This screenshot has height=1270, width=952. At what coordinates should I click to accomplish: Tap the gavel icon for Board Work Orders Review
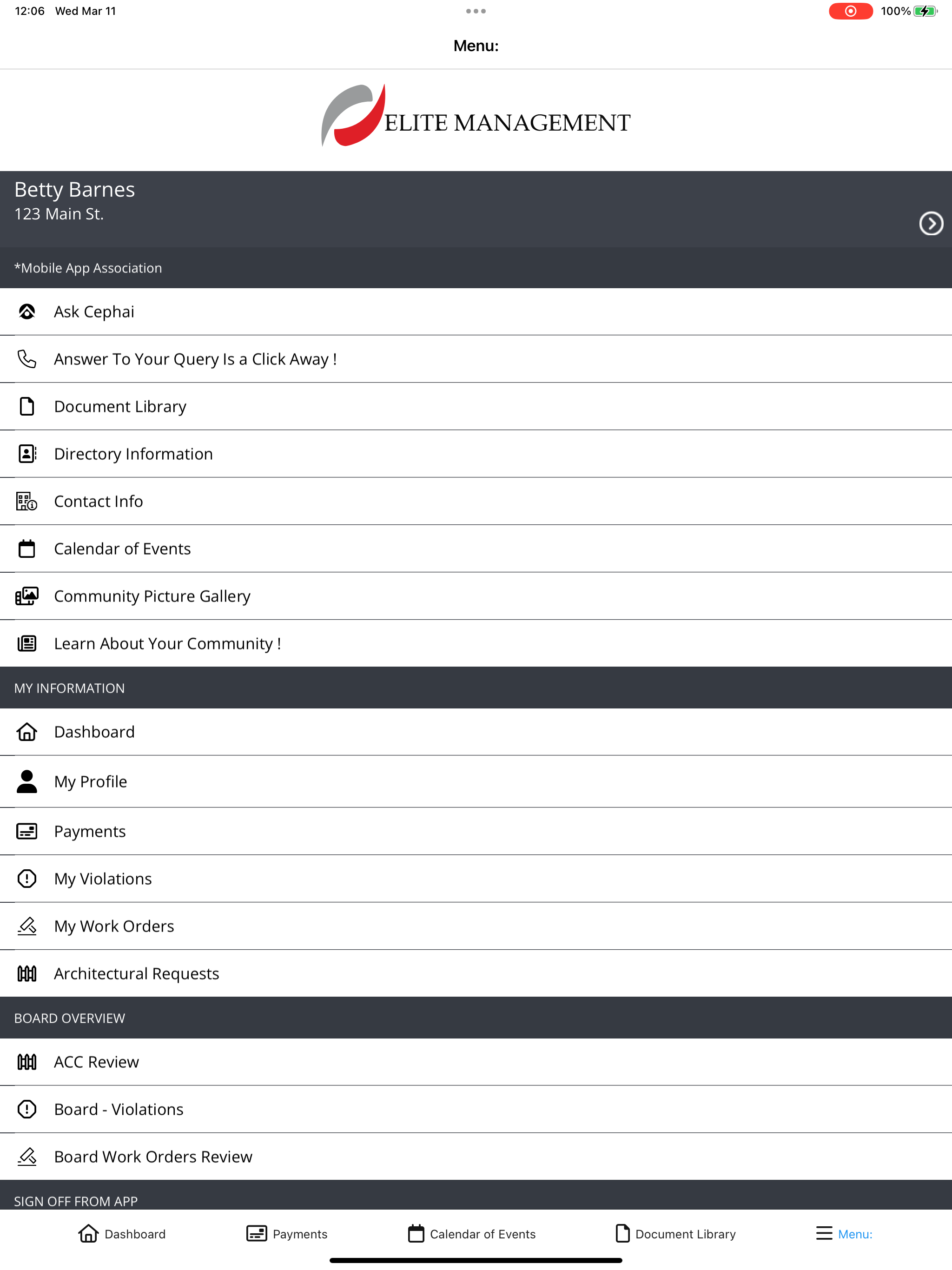[x=27, y=1157]
